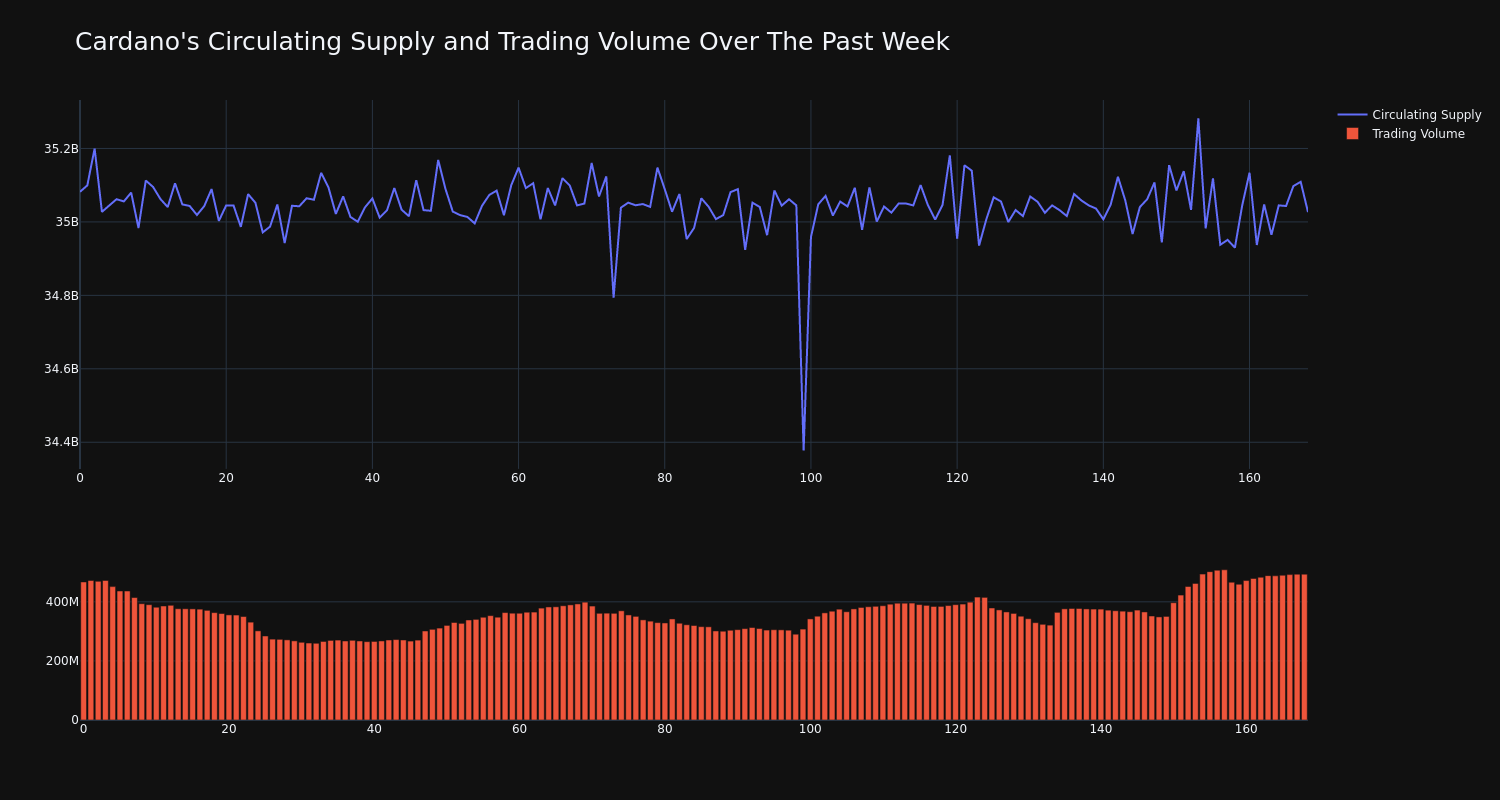This screenshot has width=1500, height=800.
Task: Click the x-axis label 160 on volume chart
Action: tap(1246, 729)
